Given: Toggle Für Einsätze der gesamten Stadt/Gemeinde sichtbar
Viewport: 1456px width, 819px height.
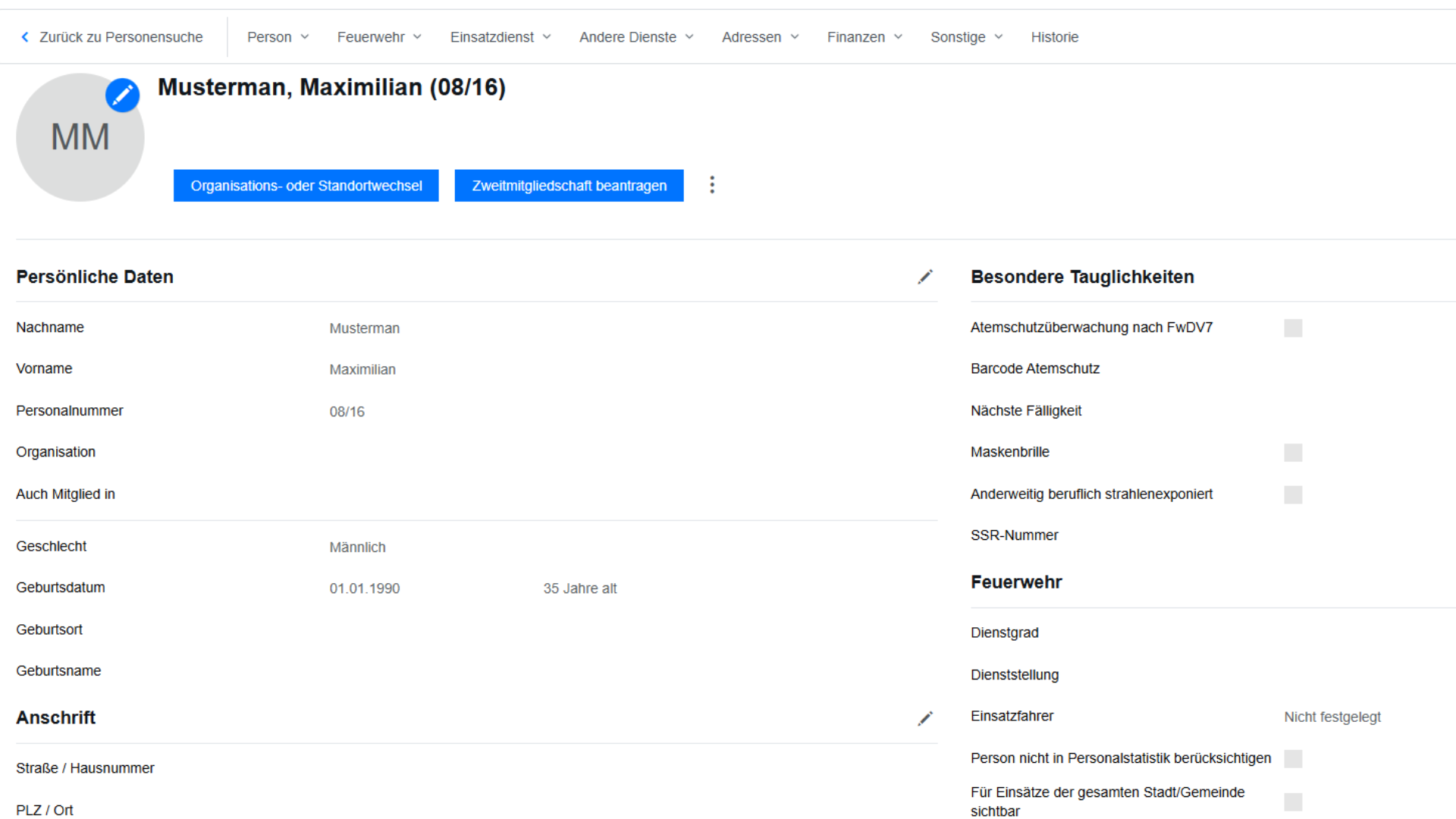Looking at the screenshot, I should 1293,802.
